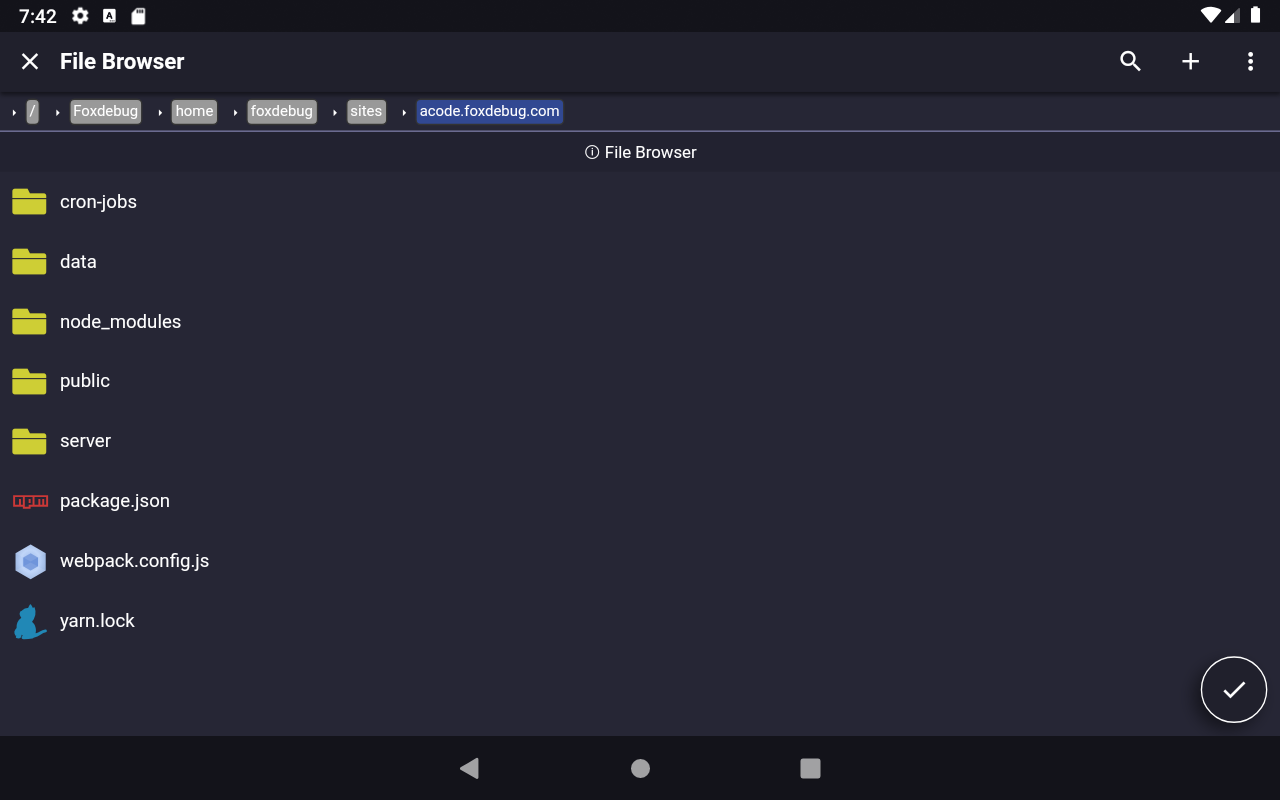Screen dimensions: 1280x800
Task: Click the info icon next to File Browser
Action: pos(591,152)
